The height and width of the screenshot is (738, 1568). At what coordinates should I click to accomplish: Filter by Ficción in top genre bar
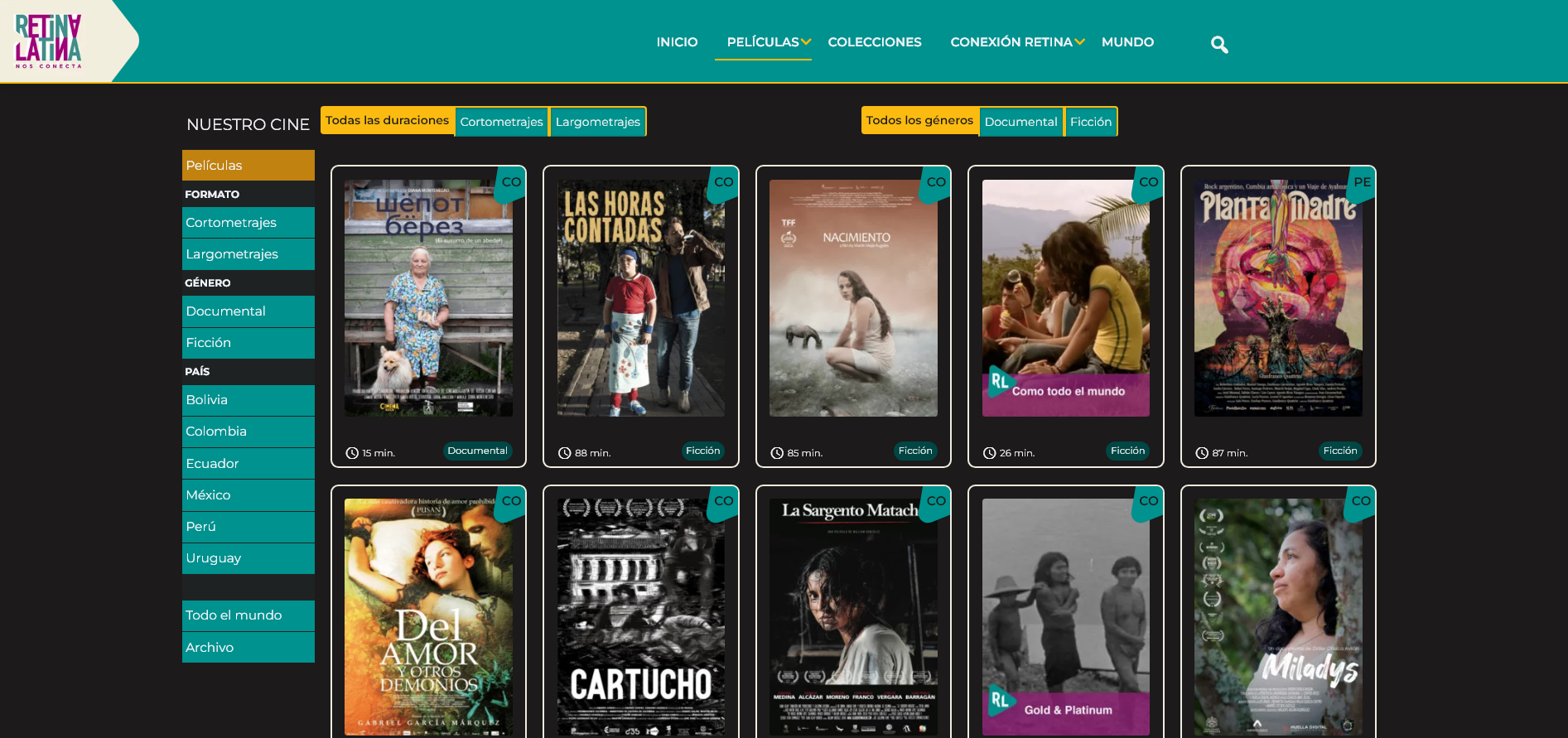click(x=1090, y=122)
